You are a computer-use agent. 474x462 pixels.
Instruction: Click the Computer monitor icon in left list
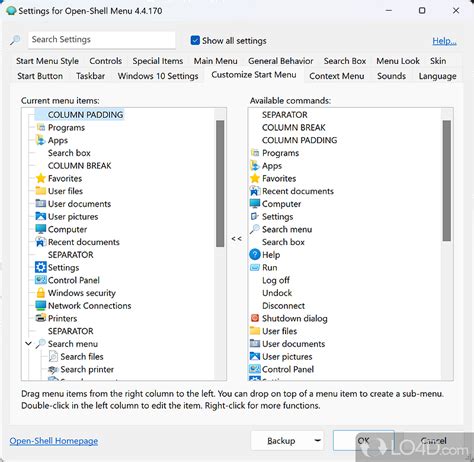coord(41,229)
